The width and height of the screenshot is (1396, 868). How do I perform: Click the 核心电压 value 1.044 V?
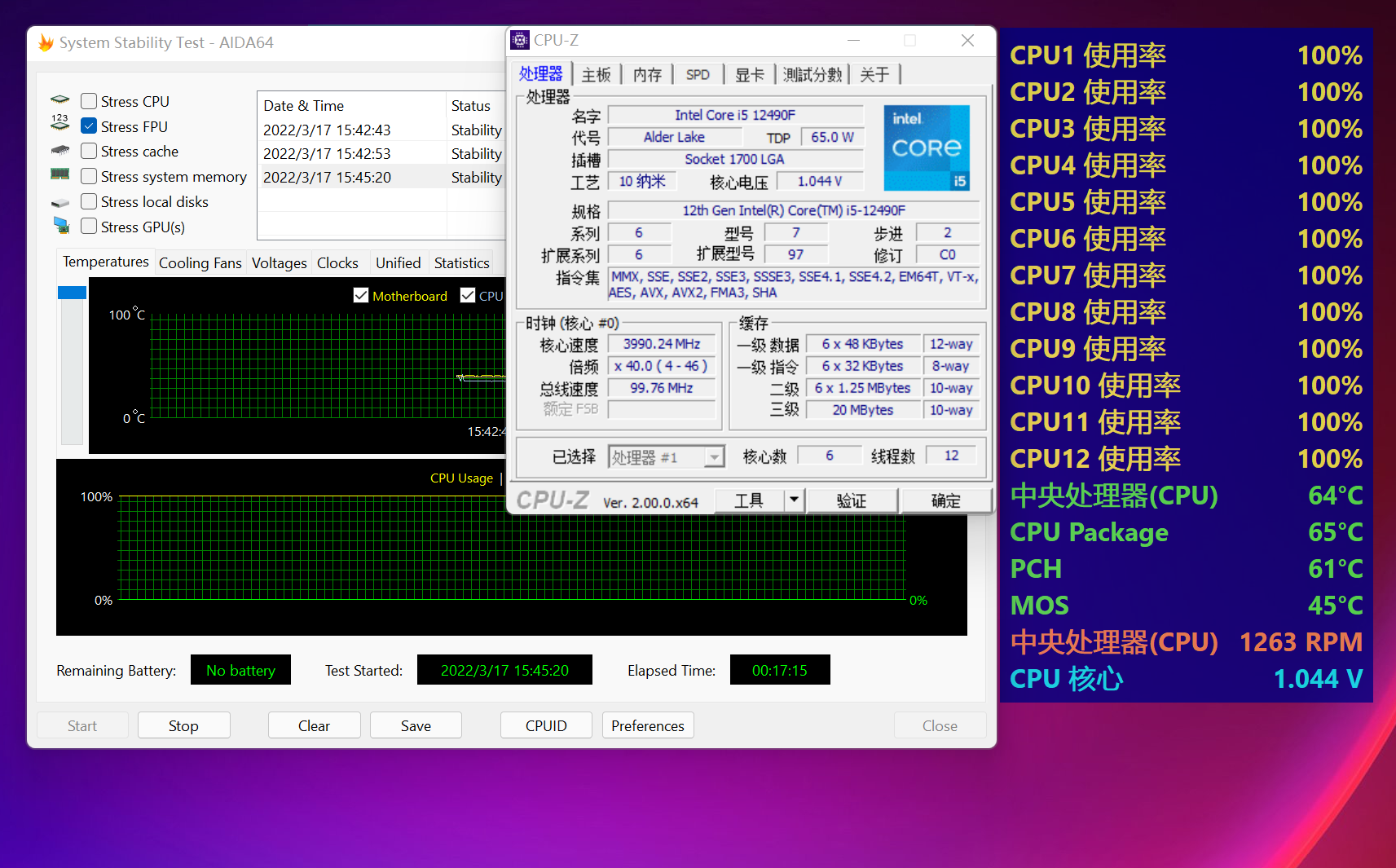coord(819,181)
